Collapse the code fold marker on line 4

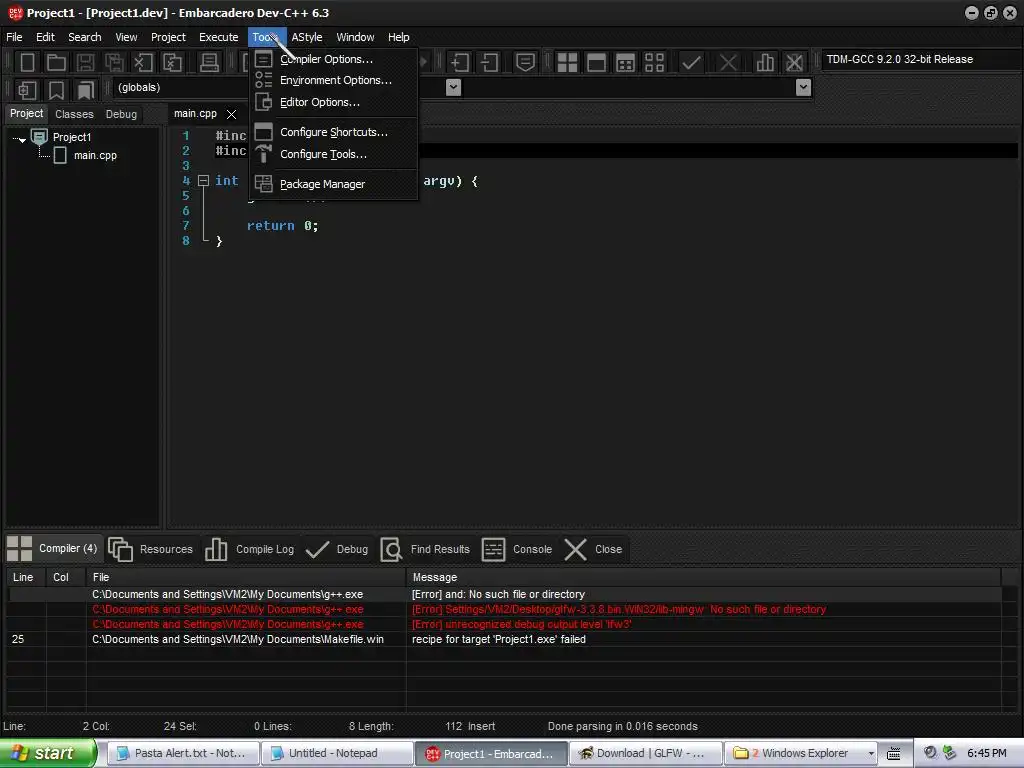click(x=204, y=180)
